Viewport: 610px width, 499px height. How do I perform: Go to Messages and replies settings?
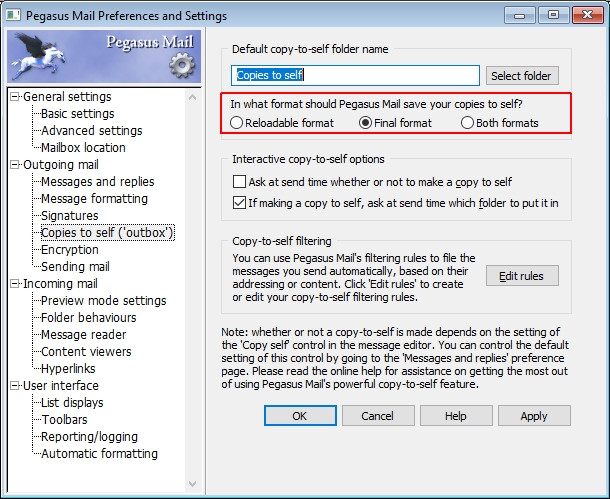97,182
